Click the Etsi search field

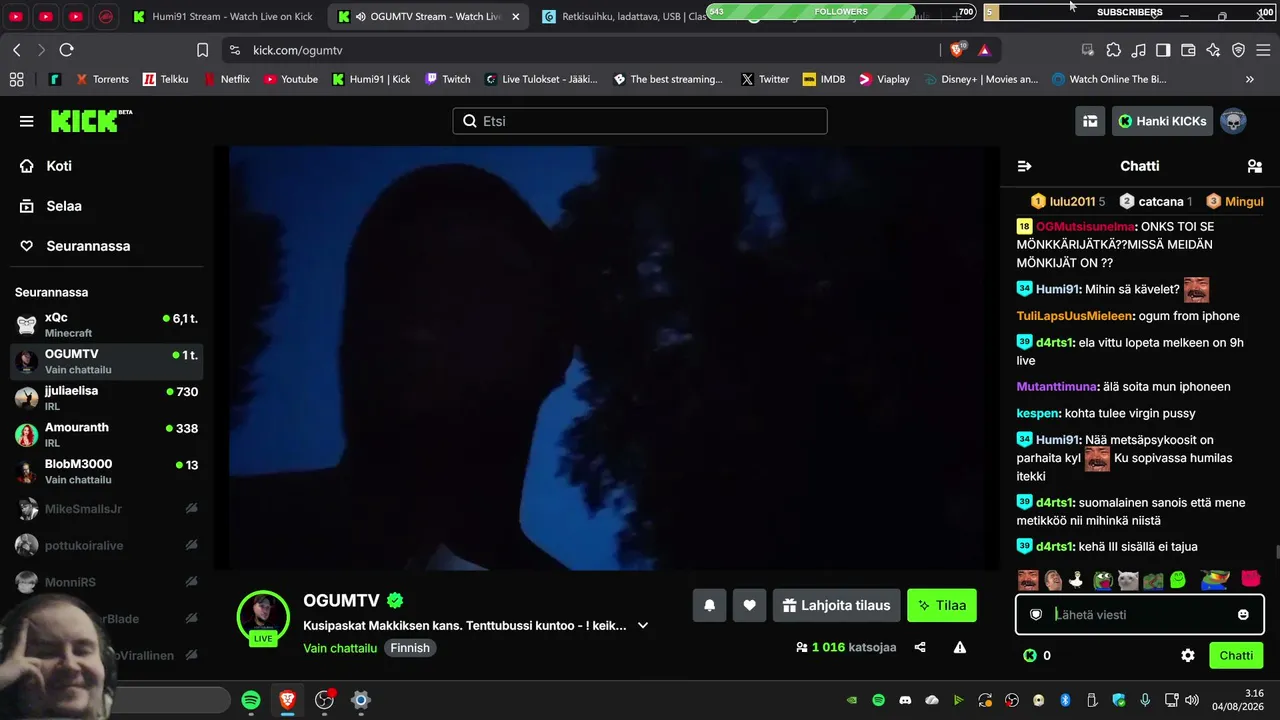[x=640, y=121]
